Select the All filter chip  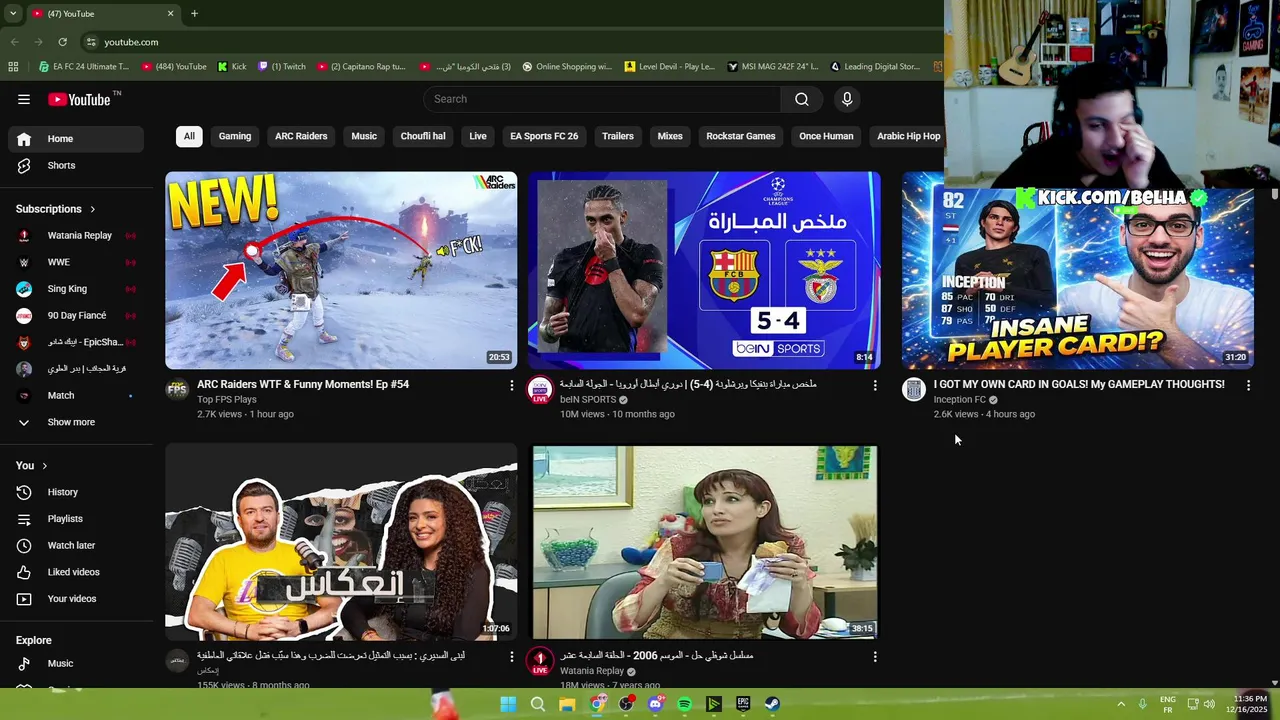[x=189, y=136]
